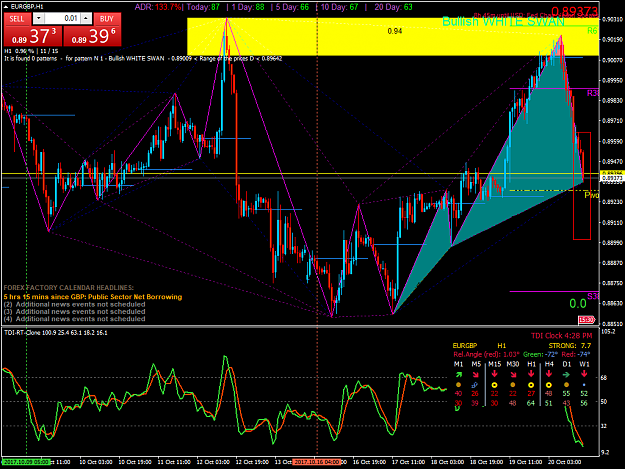Click the W1 small blue dot
The height and width of the screenshot is (469, 625).
pos(584,385)
